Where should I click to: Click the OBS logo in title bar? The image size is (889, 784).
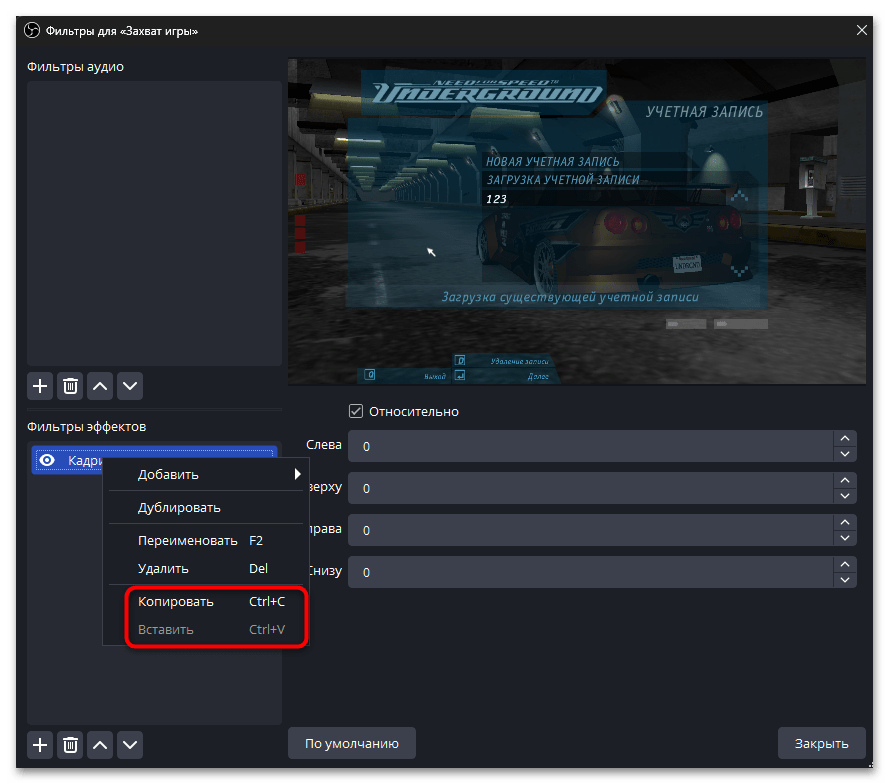point(32,31)
